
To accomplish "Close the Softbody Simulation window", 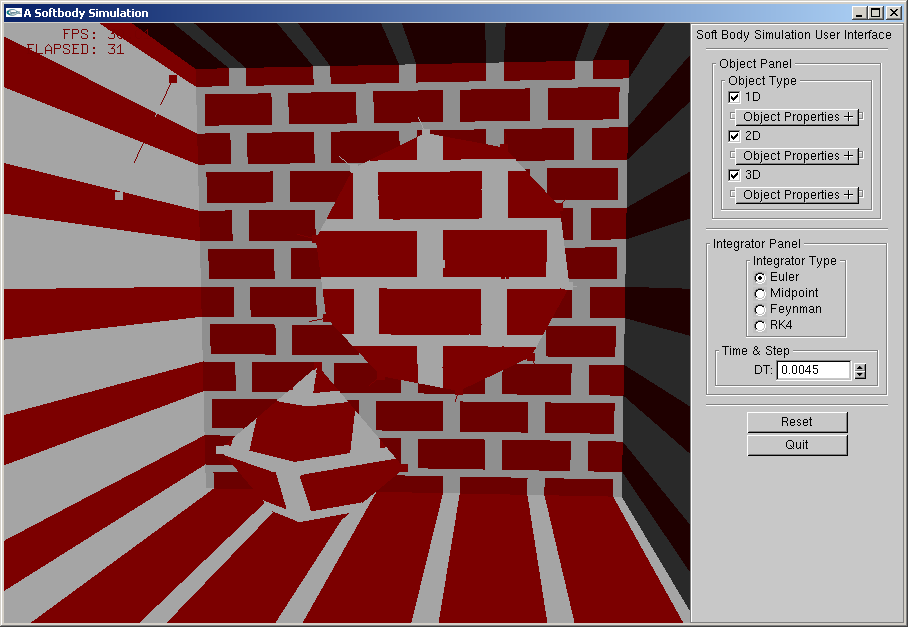I will click(x=894, y=13).
